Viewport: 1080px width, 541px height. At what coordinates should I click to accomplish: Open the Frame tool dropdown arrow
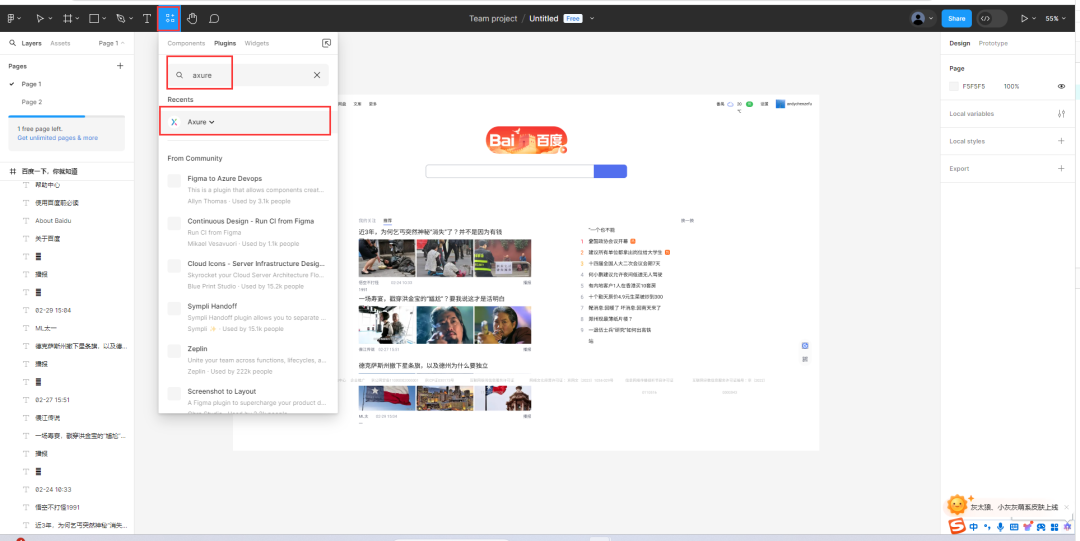77,19
